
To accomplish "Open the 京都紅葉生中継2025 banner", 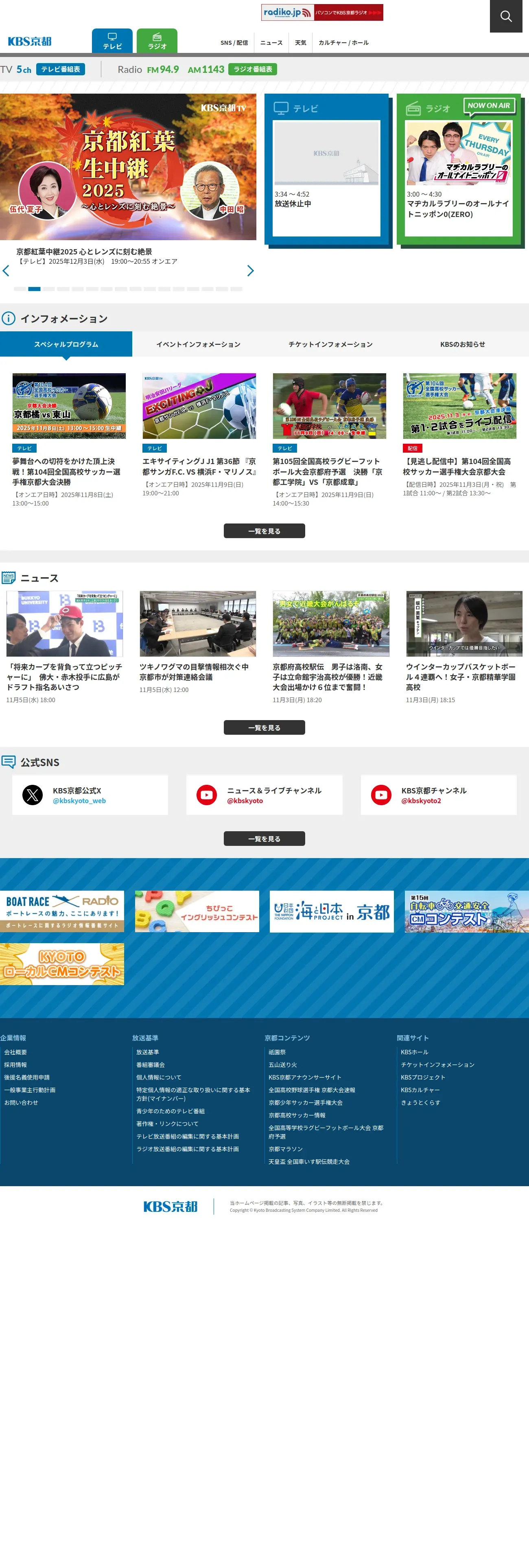I will (x=128, y=167).
